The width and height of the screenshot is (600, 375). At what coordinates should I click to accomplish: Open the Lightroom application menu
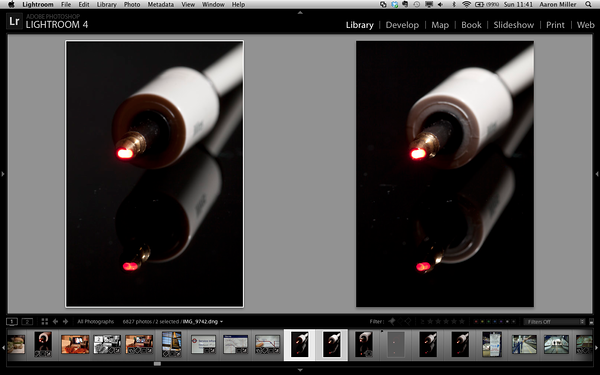[38, 5]
